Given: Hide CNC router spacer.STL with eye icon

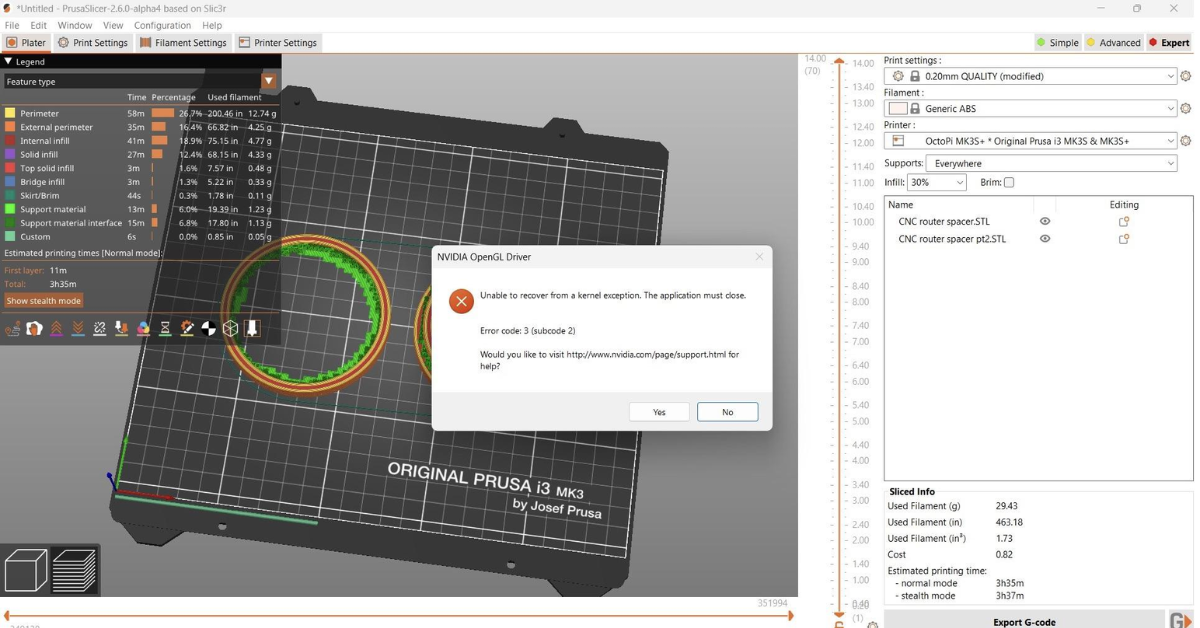Looking at the screenshot, I should pos(1045,222).
